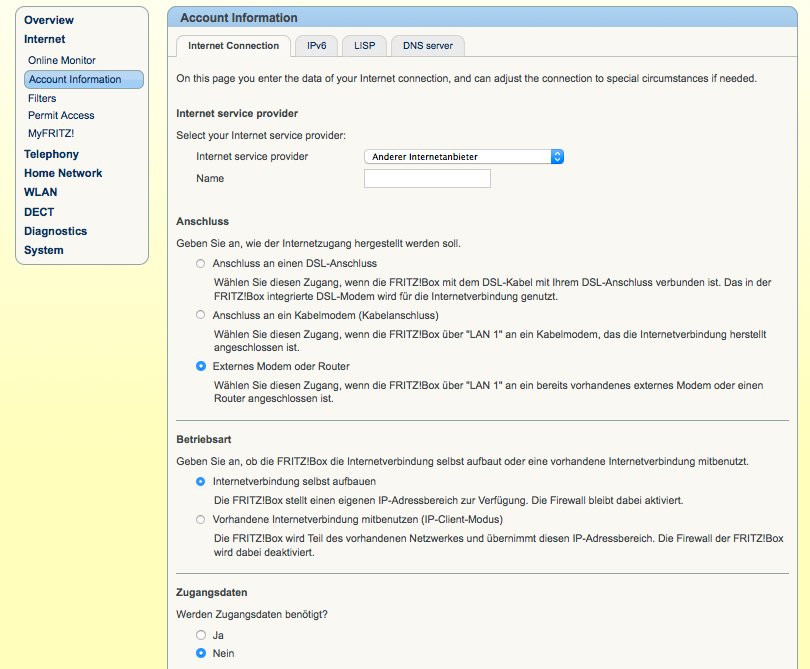Open Online Monitor in sidebar
810x669 pixels.
[x=62, y=61]
